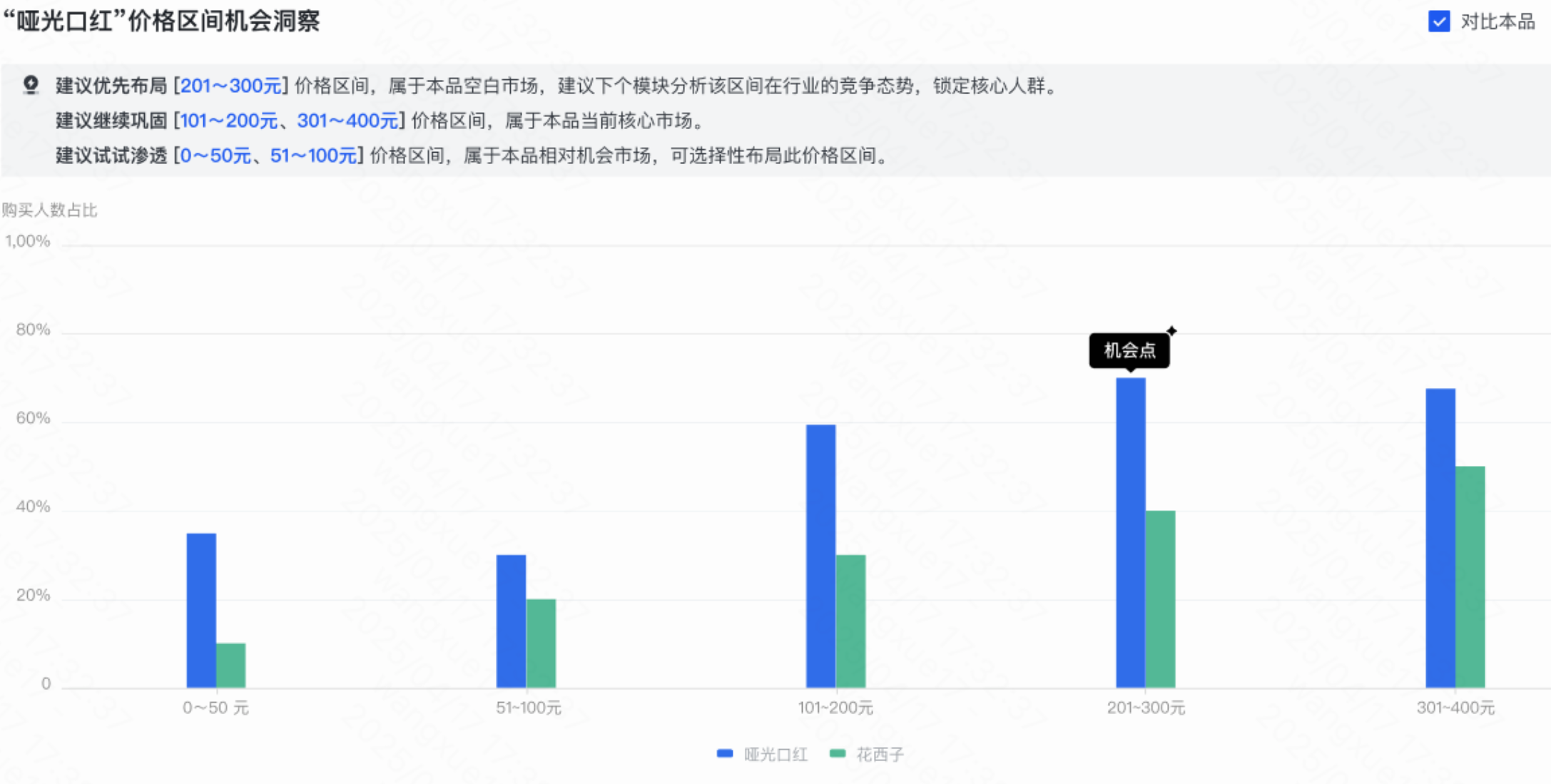This screenshot has height=784, width=1551.
Task: Open the 51~100元 price range link
Action: 313,156
